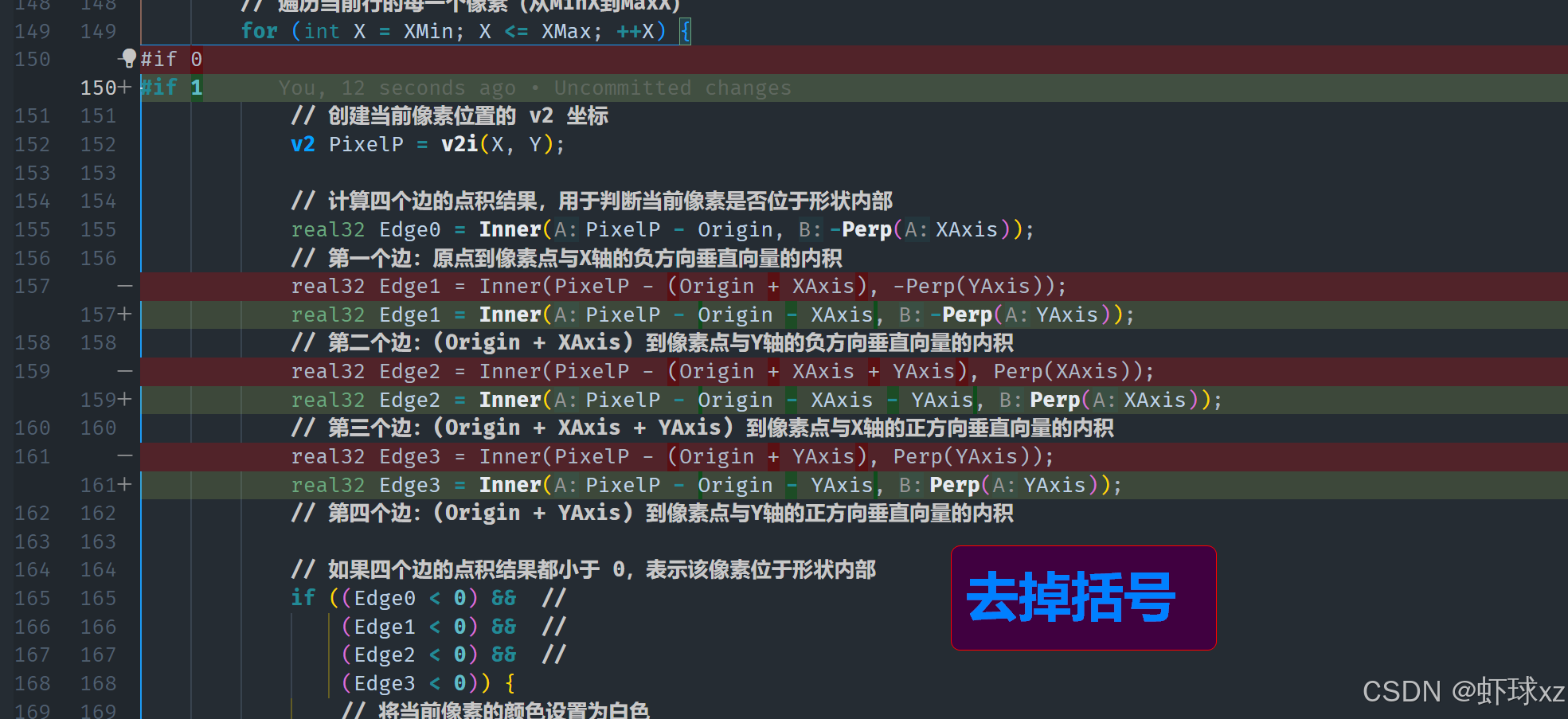Screen dimensions: 1568x719
Task: Click 'Edge3' on the removed red line 161
Action: [409, 456]
